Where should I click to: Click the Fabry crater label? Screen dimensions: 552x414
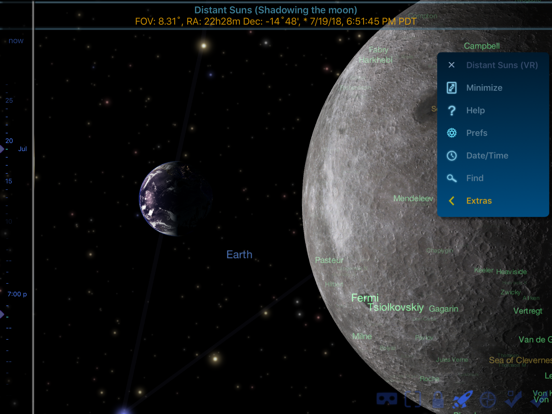[x=378, y=50]
